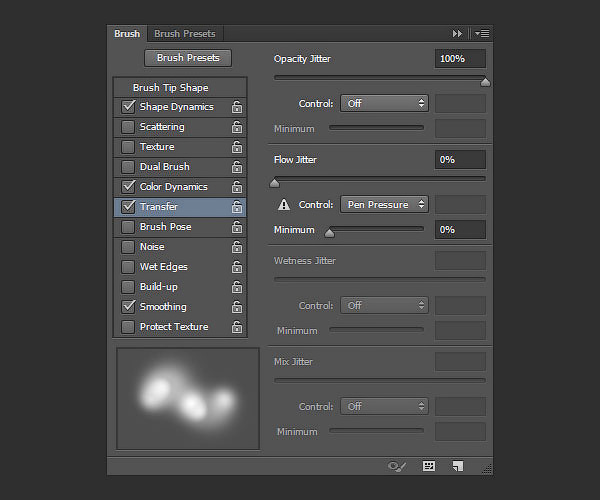Open the Mix Jitter Control dropdown
Screen dimensions: 600x500
(384, 407)
